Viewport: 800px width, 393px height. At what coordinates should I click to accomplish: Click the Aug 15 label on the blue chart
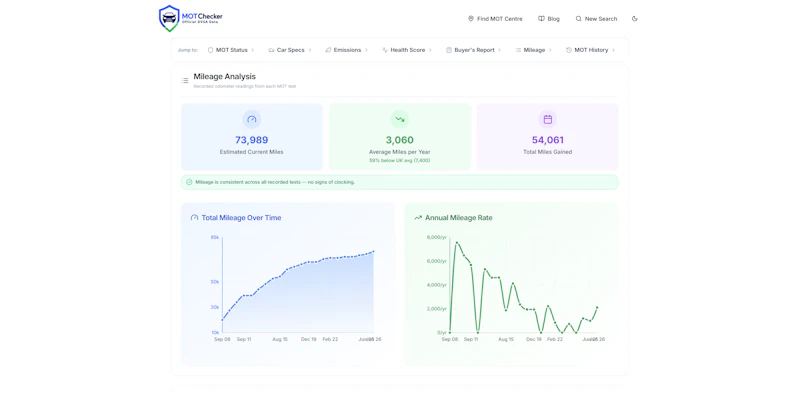pyautogui.click(x=280, y=339)
